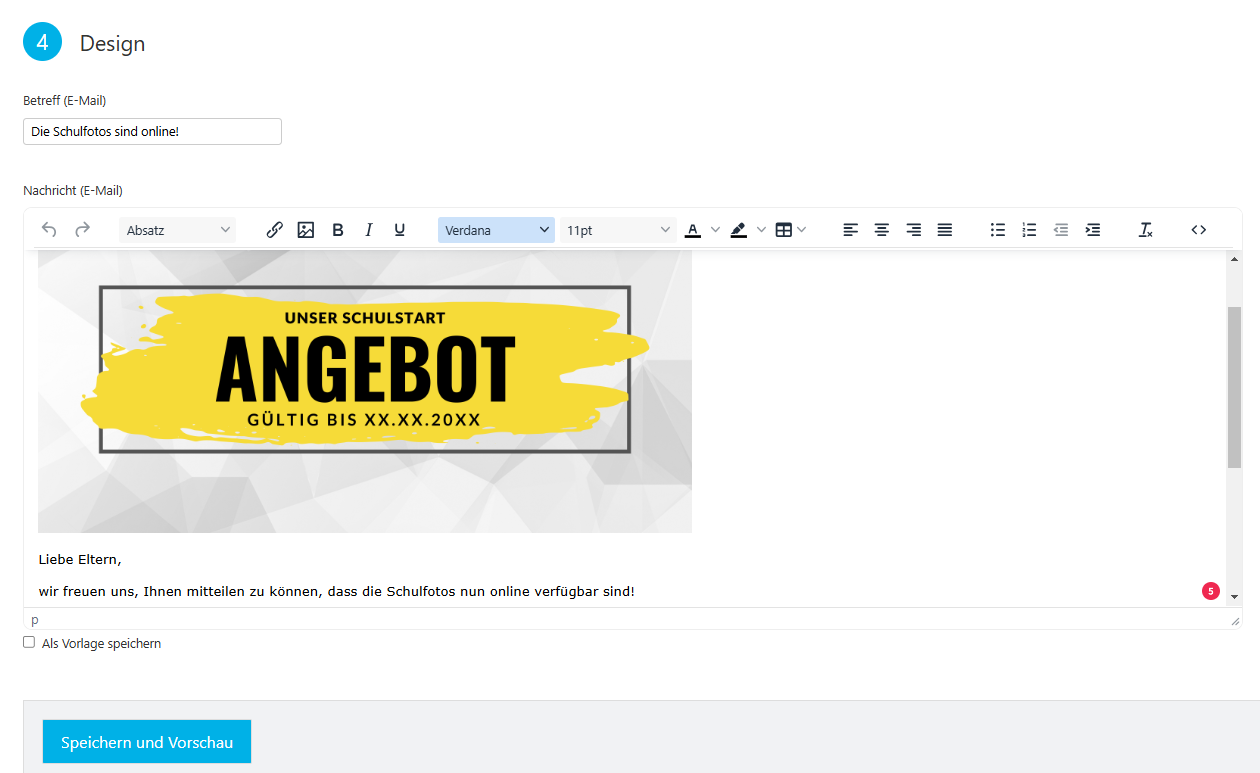Screen dimensions: 1260x773
Task: Click the Betreff subject input field
Action: 152,131
